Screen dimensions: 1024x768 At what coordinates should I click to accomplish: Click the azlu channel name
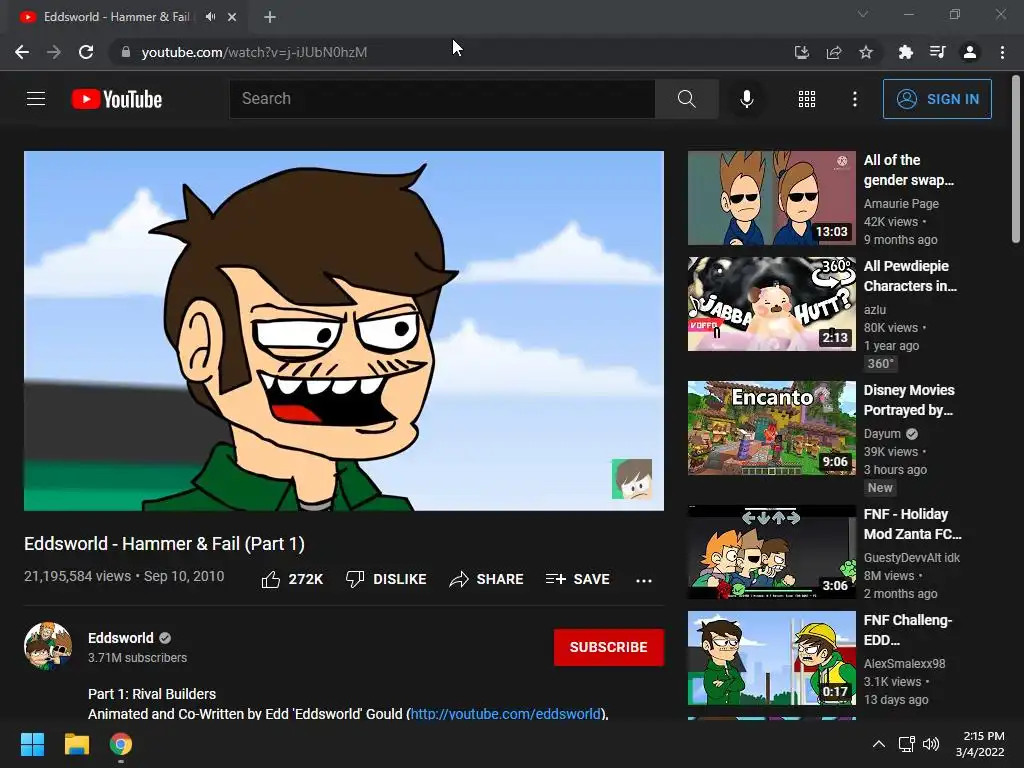coord(874,310)
